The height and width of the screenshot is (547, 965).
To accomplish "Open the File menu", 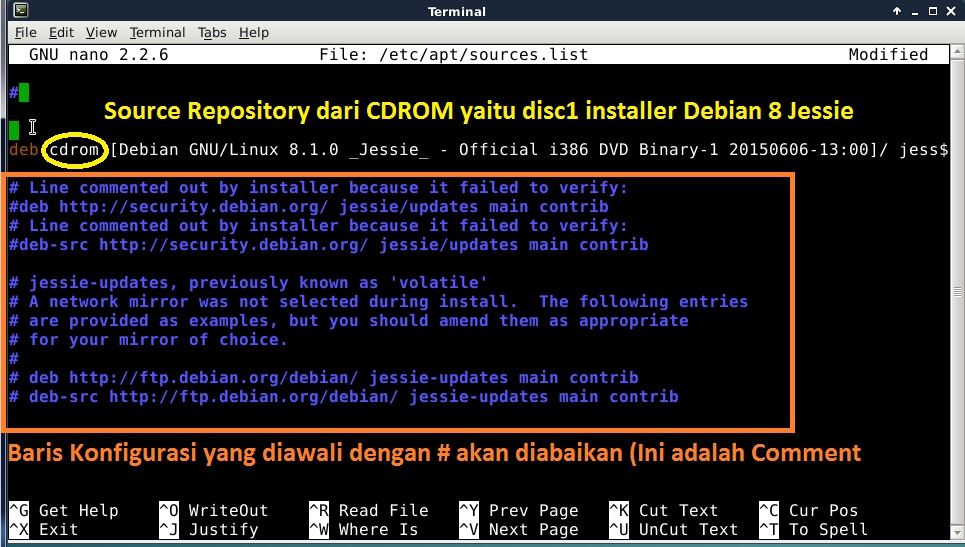I will click(26, 33).
